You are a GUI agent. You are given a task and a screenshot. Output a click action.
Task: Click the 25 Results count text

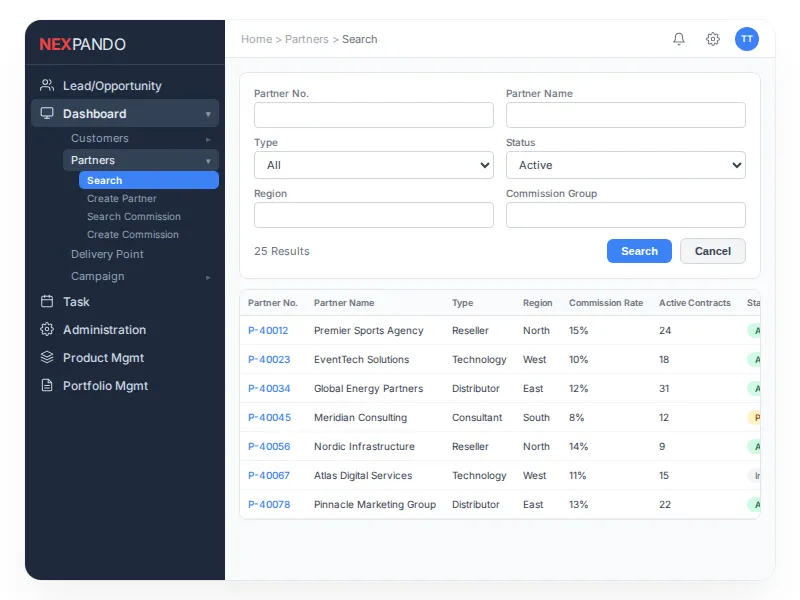point(282,252)
